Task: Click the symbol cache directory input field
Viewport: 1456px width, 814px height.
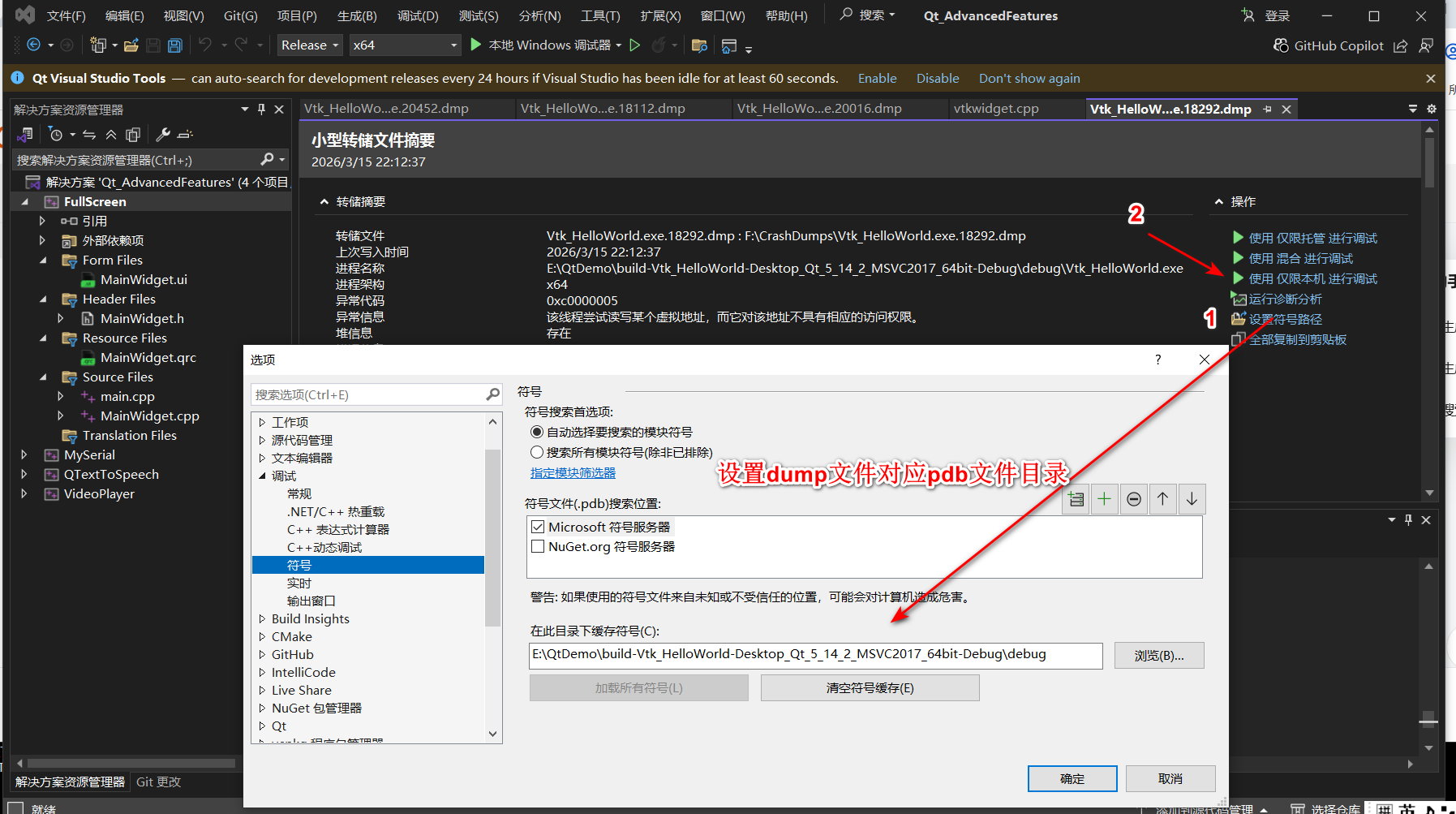Action: tap(815, 656)
